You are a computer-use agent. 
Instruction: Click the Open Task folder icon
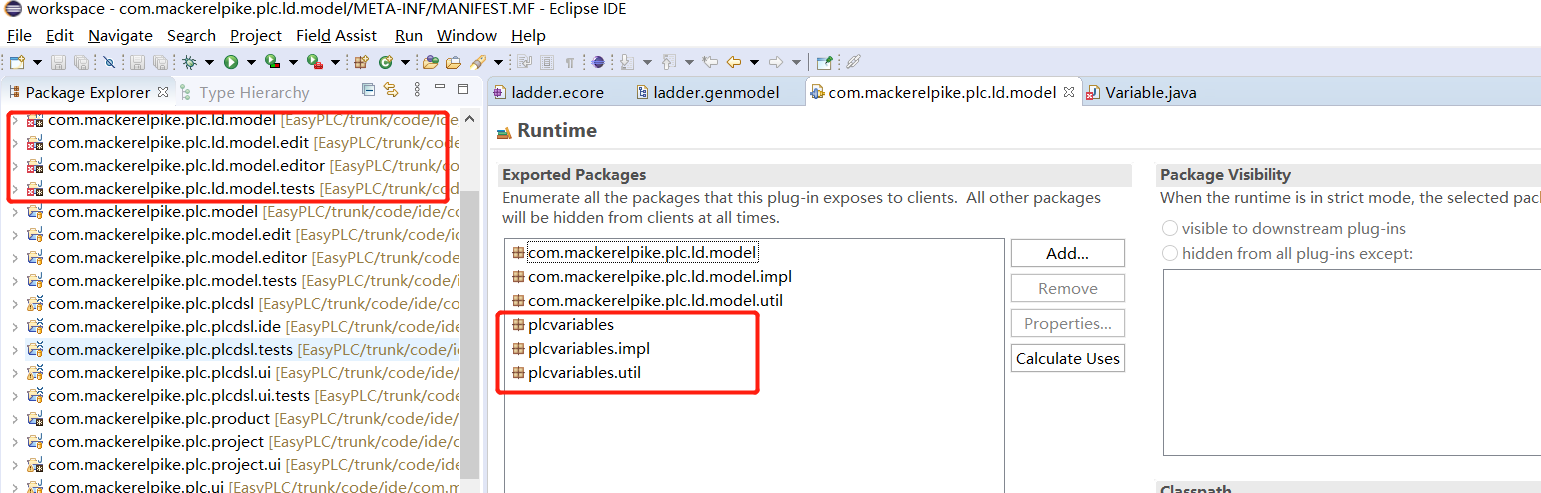point(453,62)
